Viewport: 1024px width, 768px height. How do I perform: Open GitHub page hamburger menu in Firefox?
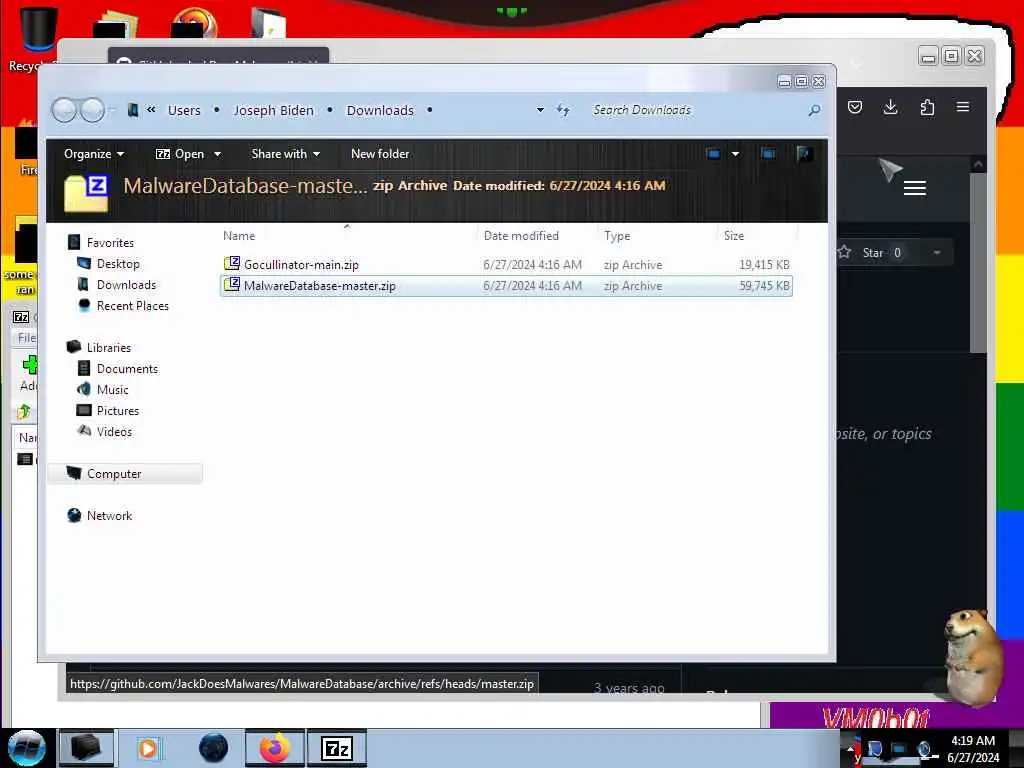915,188
